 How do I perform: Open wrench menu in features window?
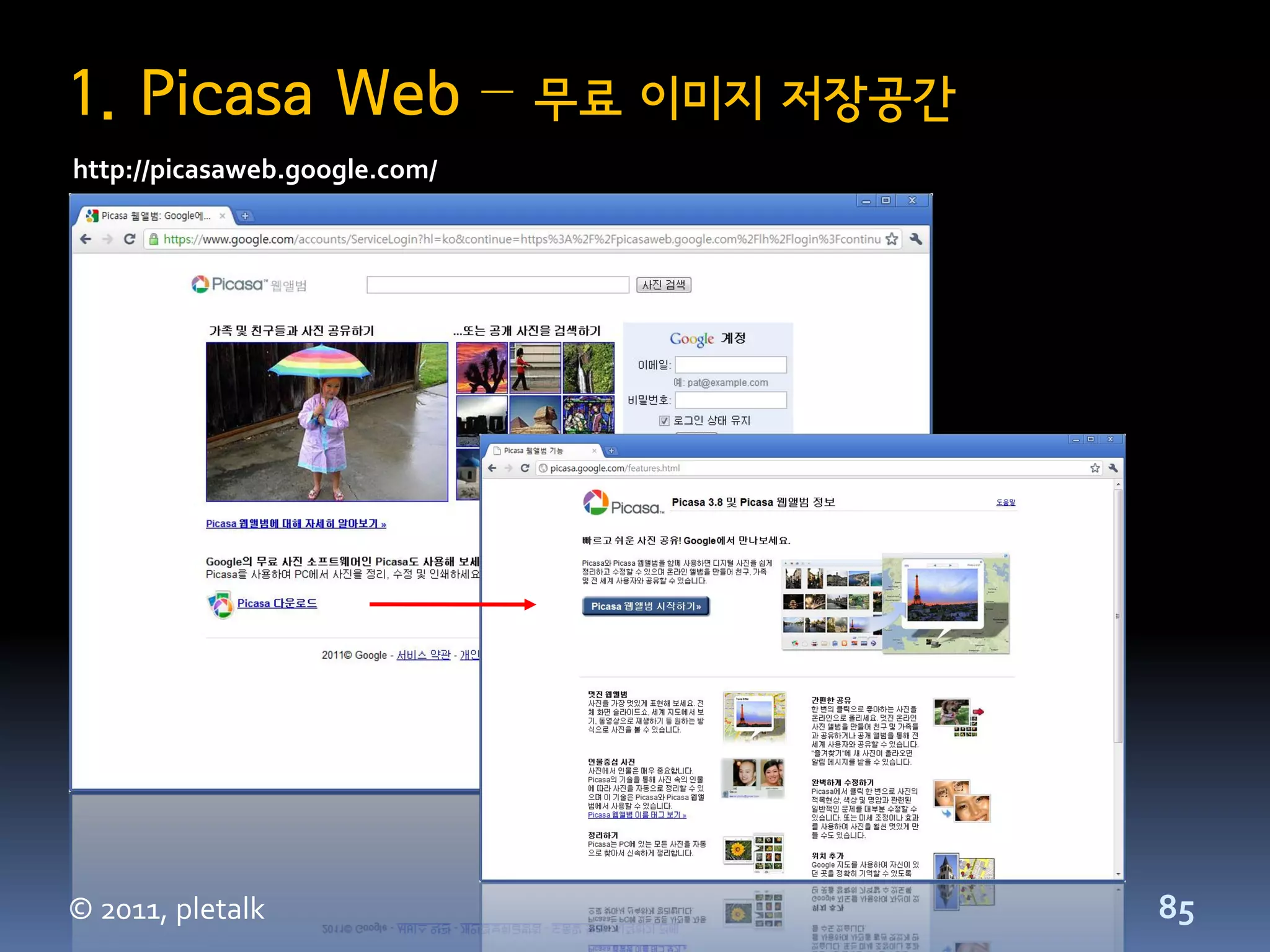pyautogui.click(x=1112, y=468)
